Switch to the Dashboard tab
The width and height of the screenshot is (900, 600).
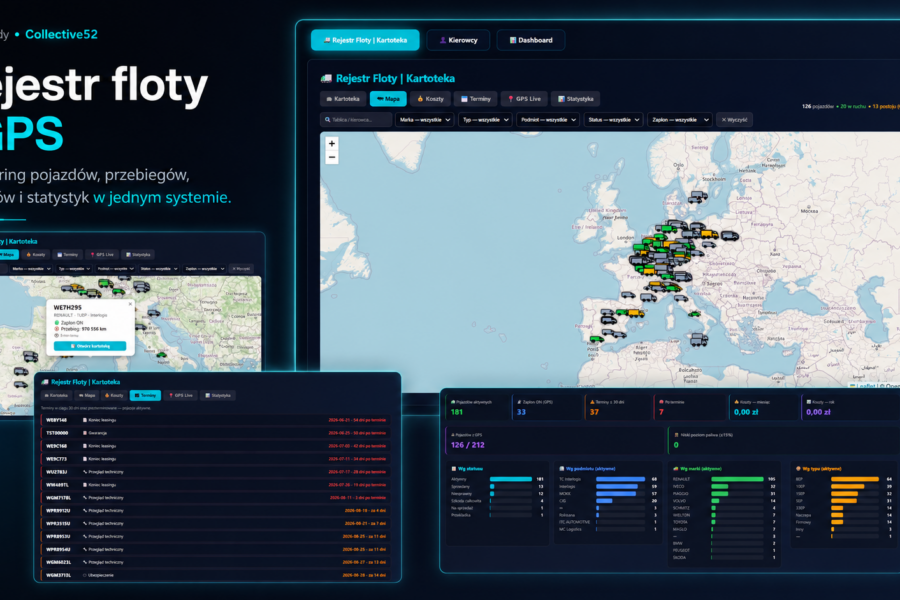(531, 40)
